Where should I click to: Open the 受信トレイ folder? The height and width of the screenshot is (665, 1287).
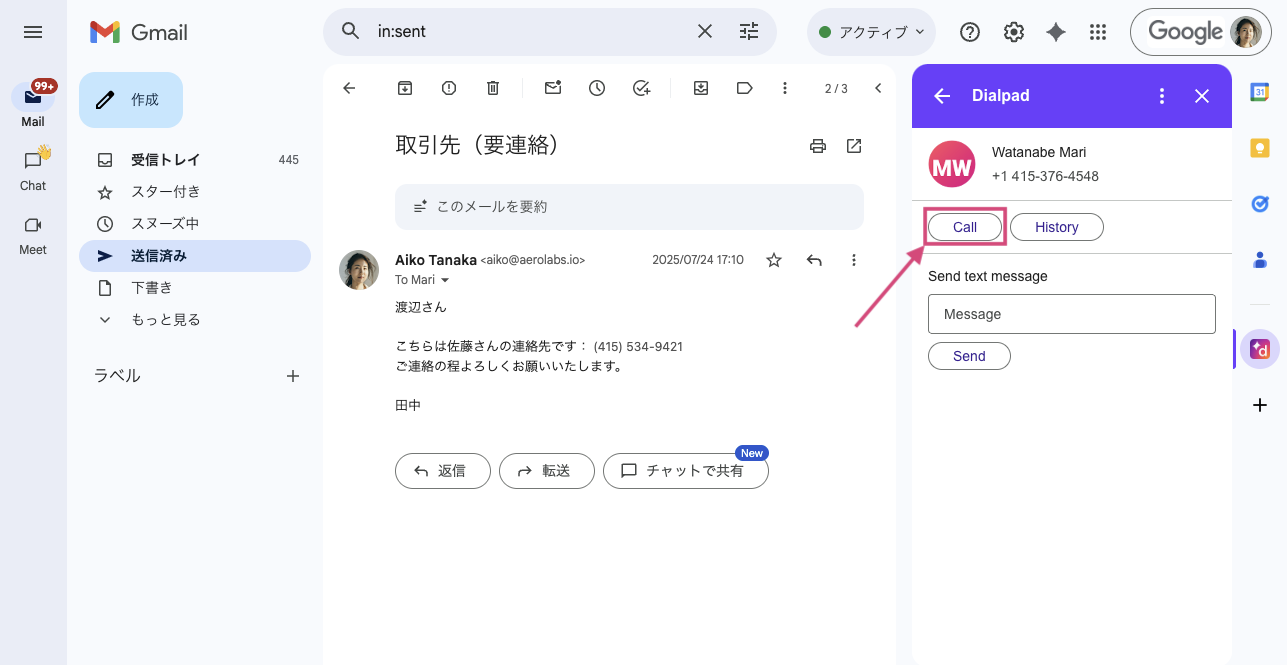pyautogui.click(x=165, y=160)
